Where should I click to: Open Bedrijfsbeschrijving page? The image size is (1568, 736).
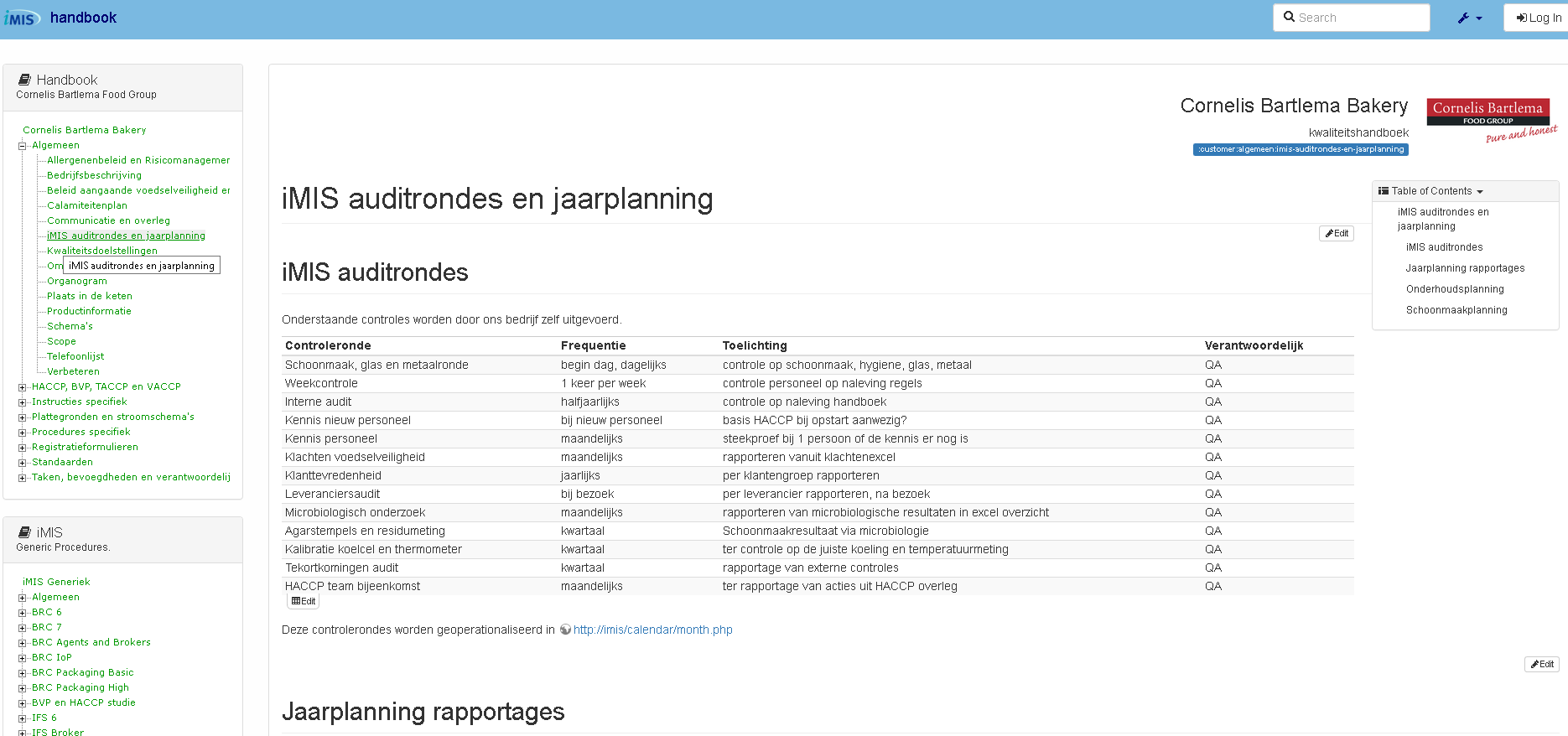pyautogui.click(x=94, y=175)
